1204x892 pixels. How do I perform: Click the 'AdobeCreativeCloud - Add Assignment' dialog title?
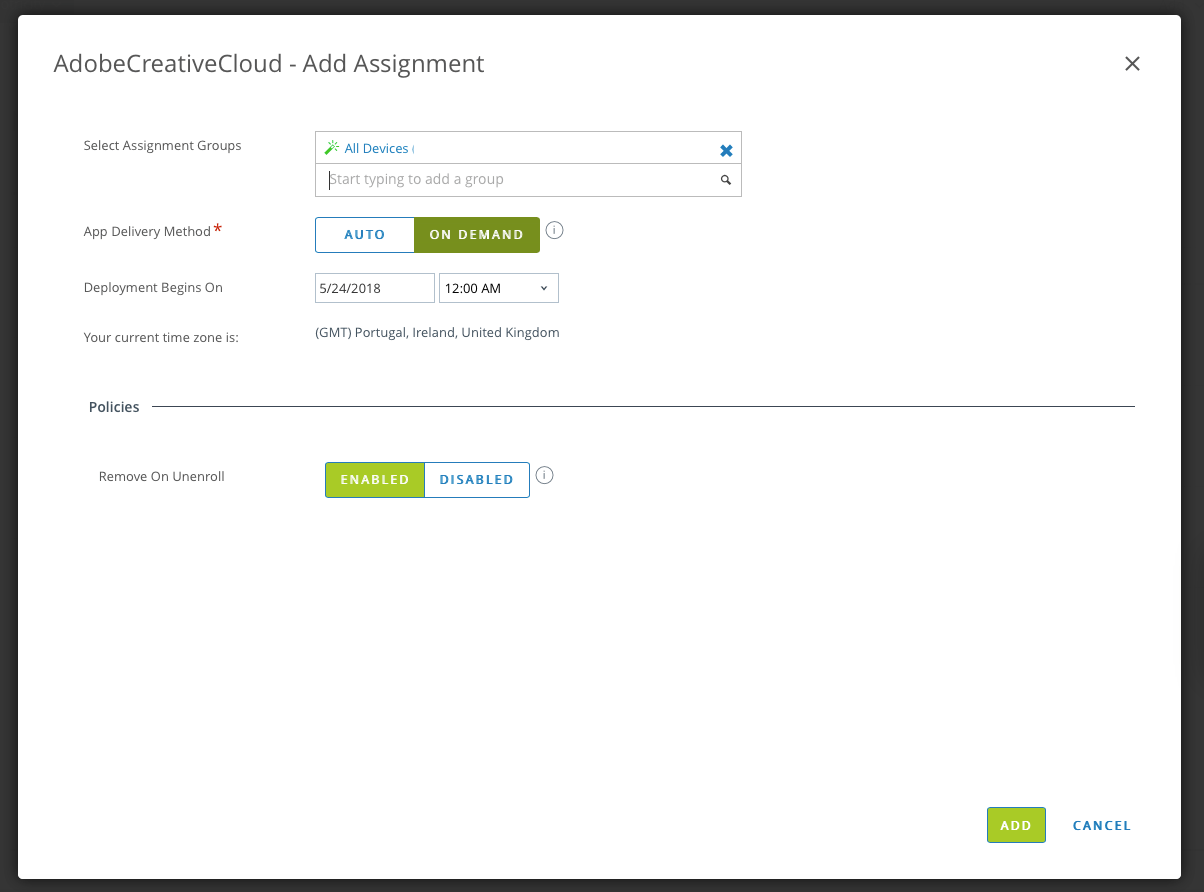tap(269, 64)
